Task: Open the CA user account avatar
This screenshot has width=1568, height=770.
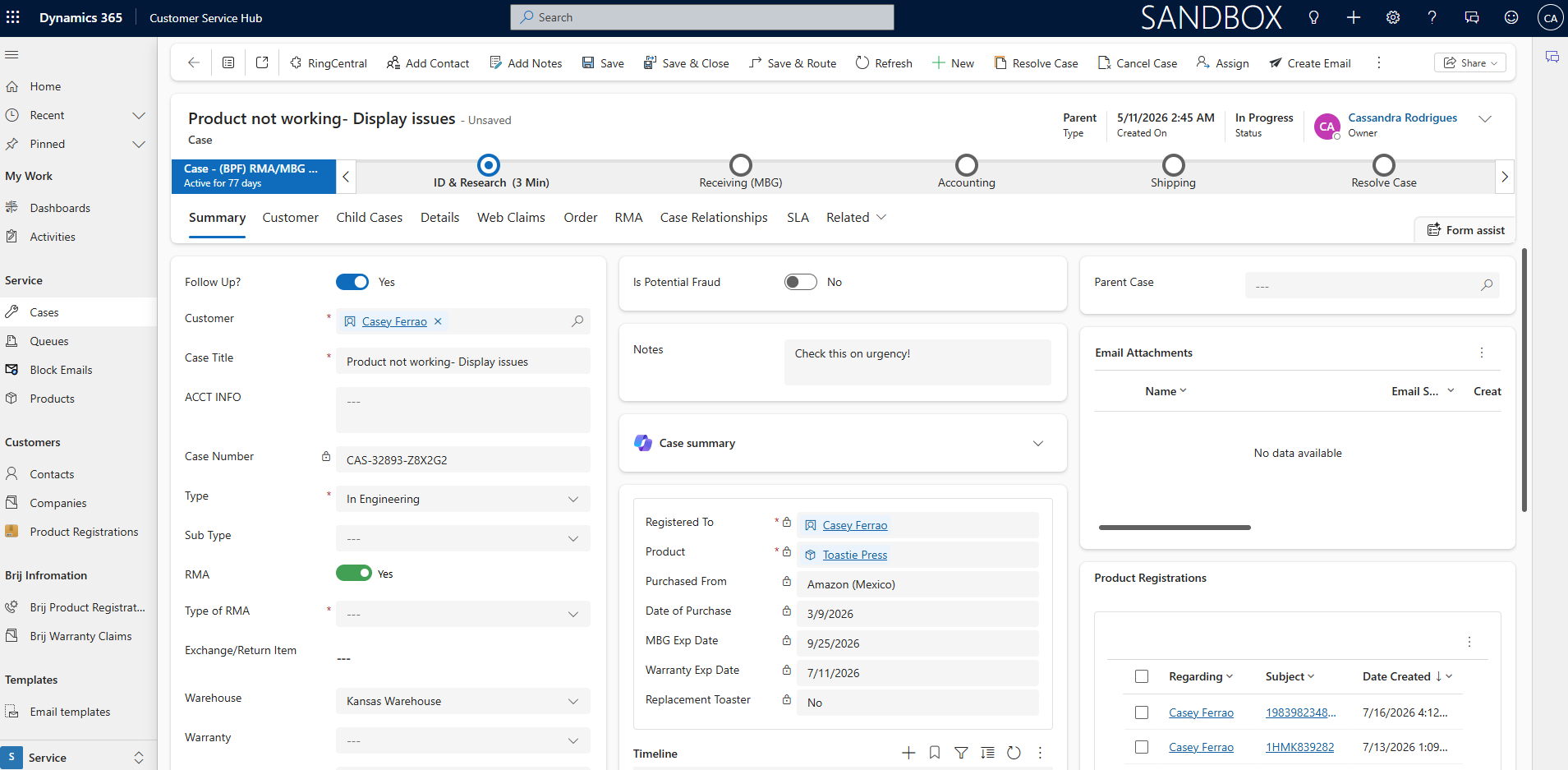Action: pos(1550,17)
